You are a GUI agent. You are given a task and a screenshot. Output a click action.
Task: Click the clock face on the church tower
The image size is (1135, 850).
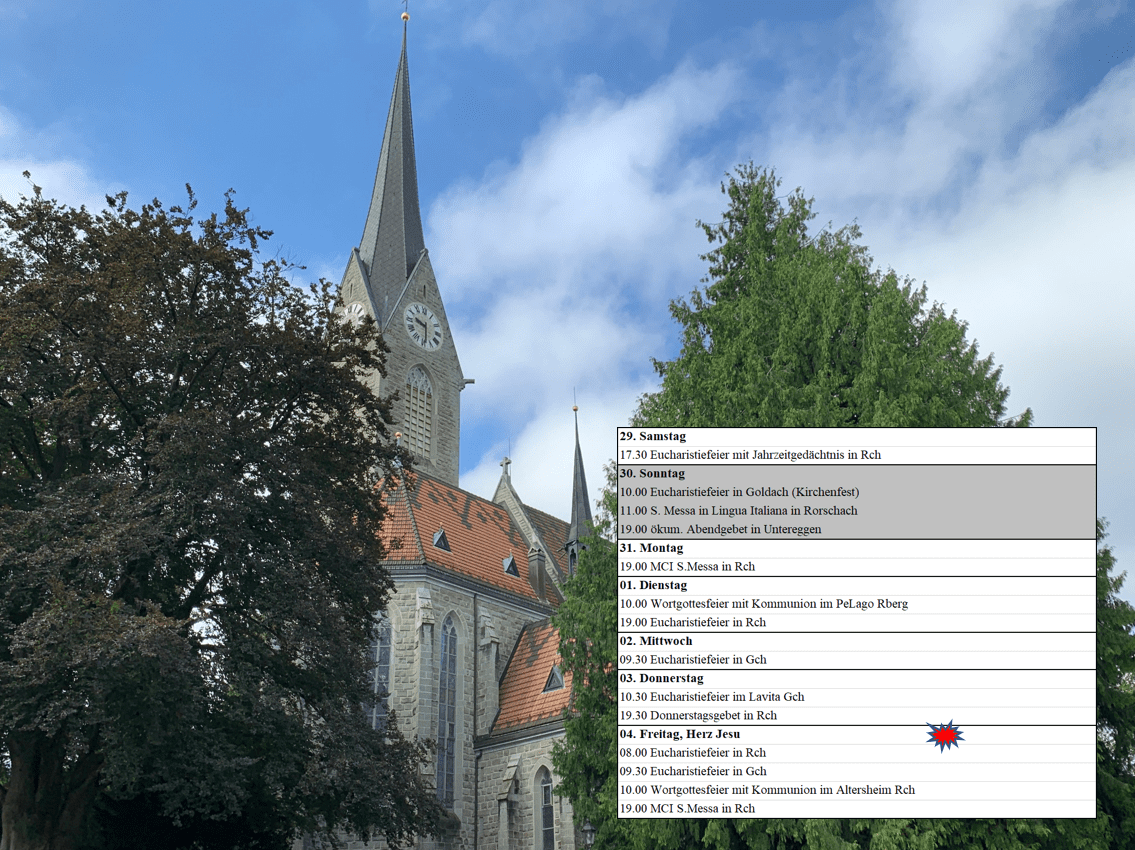[x=422, y=326]
